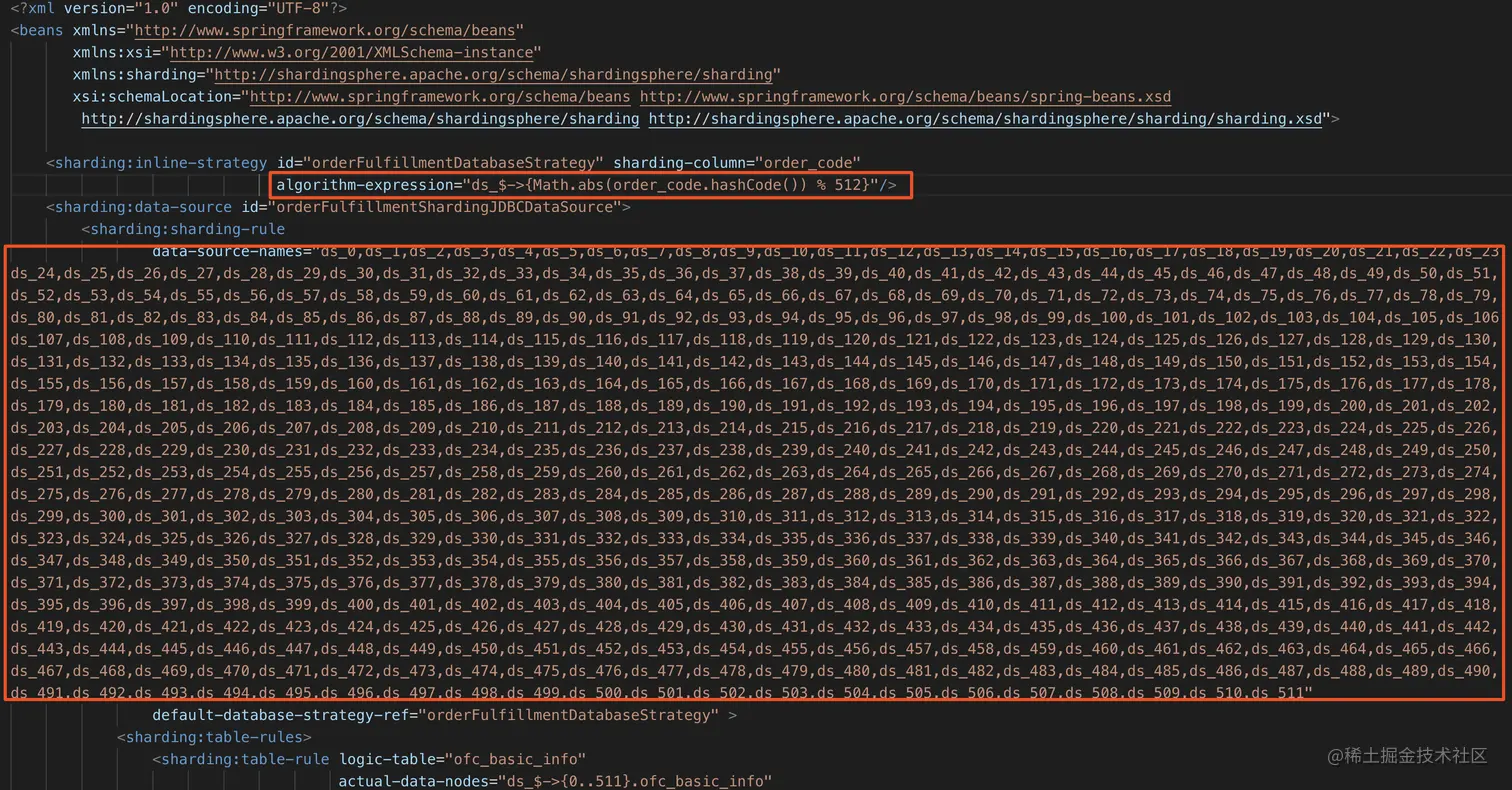This screenshot has height=790, width=1512.
Task: Open the XMLSchema-instance w3.org URL
Action: (351, 53)
